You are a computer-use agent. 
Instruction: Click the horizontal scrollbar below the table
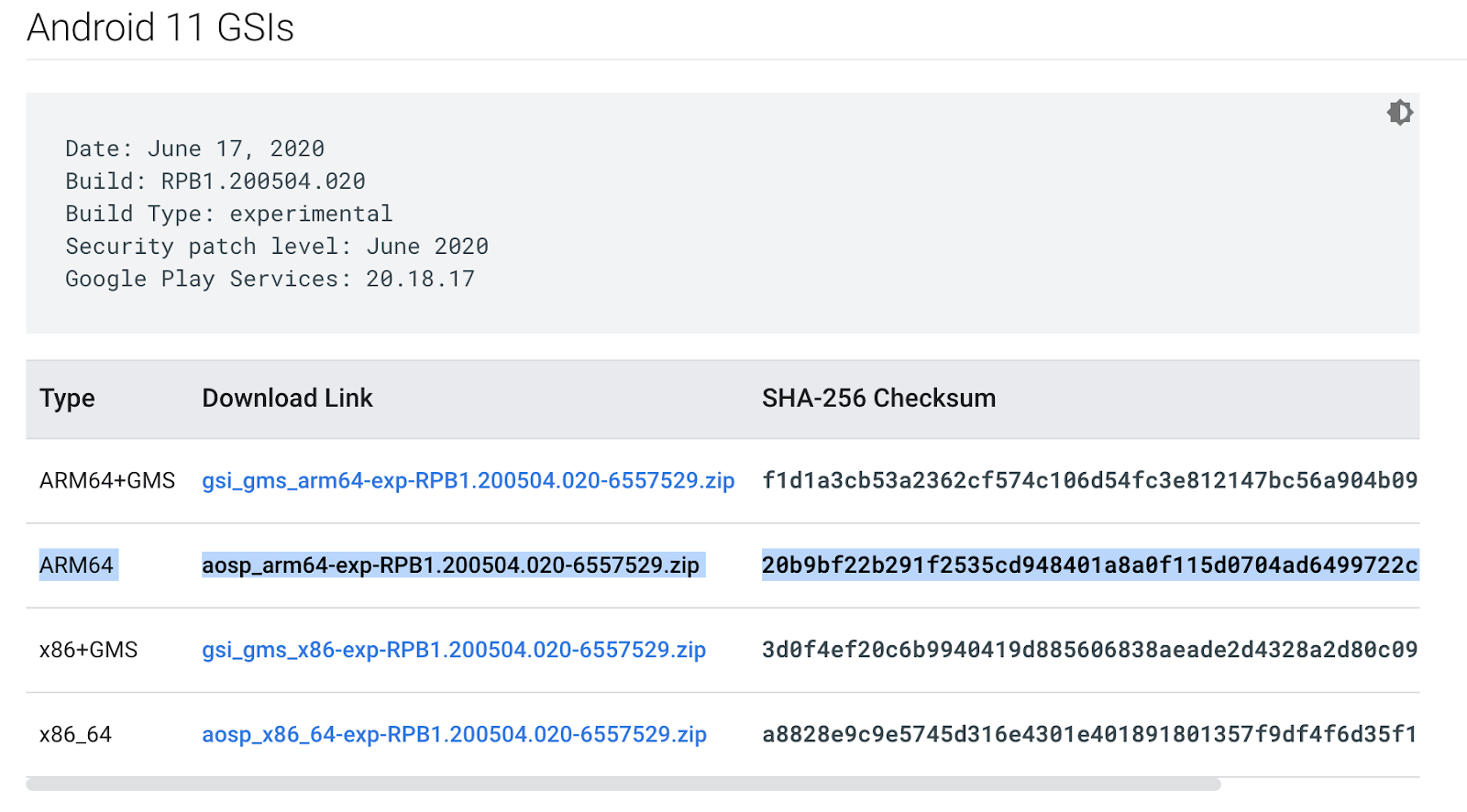[x=623, y=785]
